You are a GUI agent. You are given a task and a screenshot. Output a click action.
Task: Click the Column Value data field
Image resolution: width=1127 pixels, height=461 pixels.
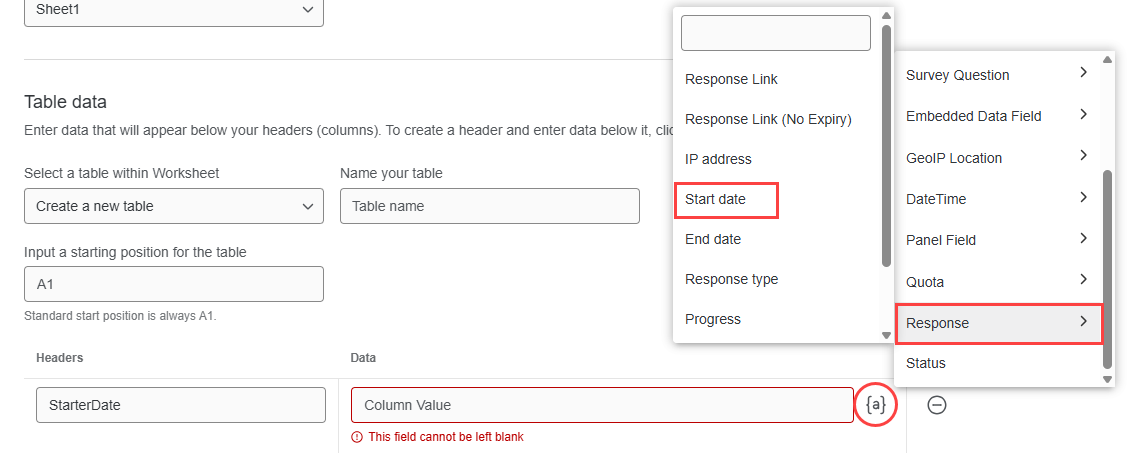[602, 405]
